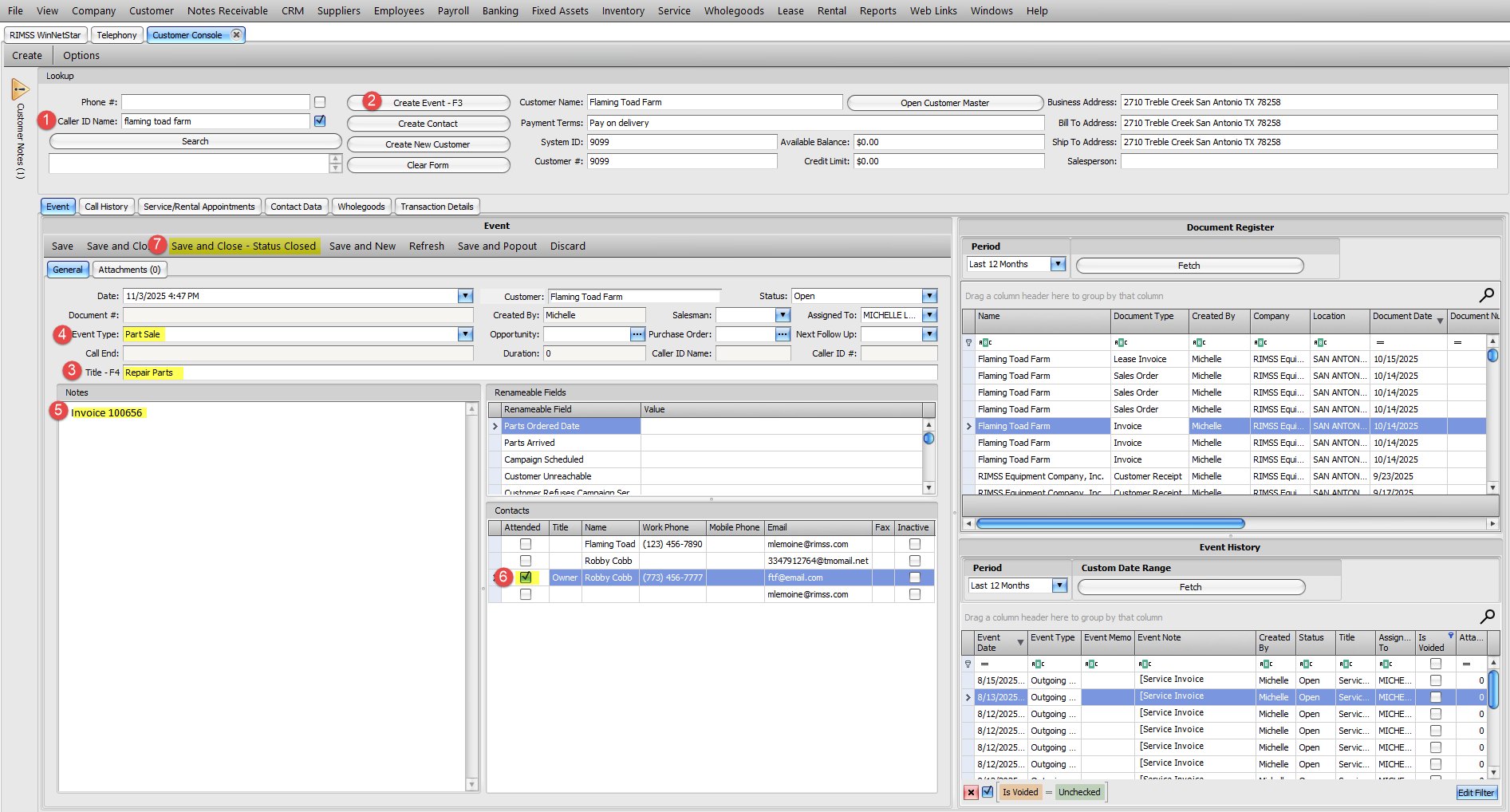Click the Title - F4 input field
Viewport: 1510px width, 812px height.
pos(530,373)
